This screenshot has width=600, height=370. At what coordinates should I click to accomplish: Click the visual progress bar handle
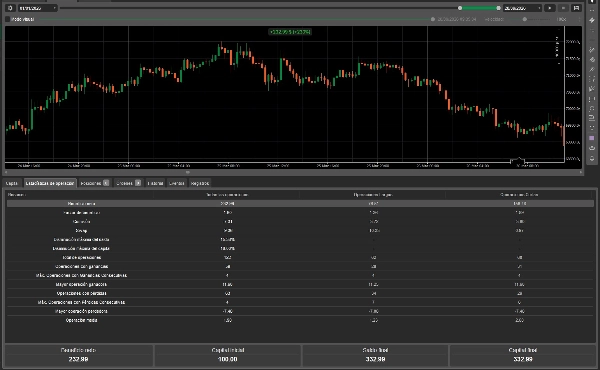pos(433,19)
